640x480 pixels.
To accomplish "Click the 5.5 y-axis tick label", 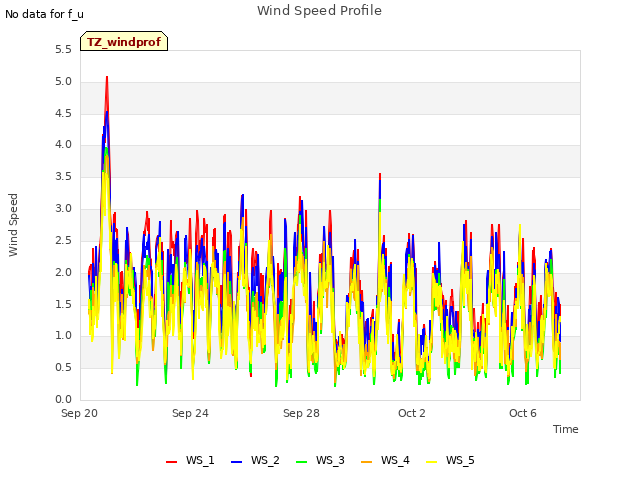I will 63,50.
